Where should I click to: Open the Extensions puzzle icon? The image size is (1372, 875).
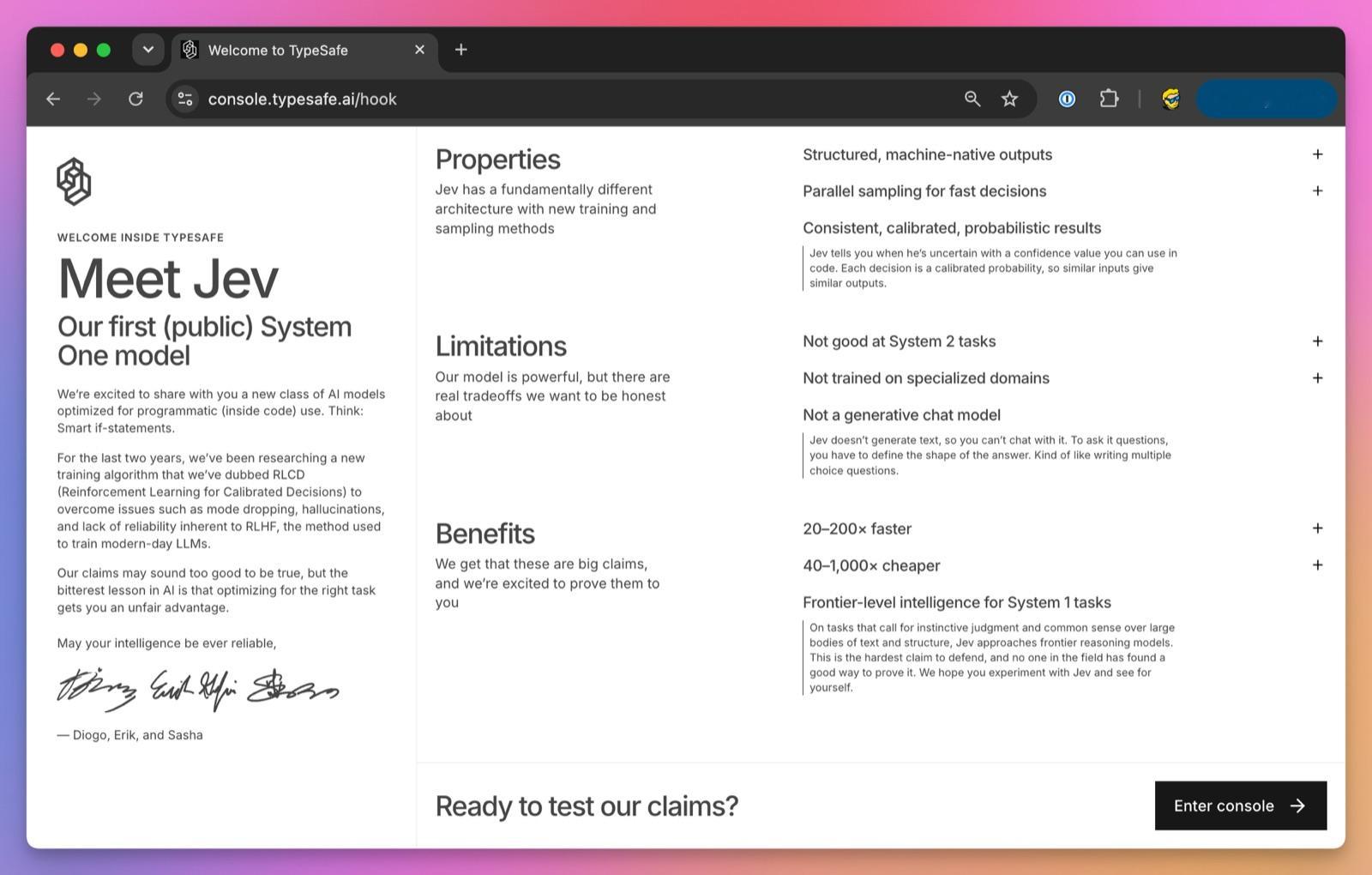(1109, 100)
